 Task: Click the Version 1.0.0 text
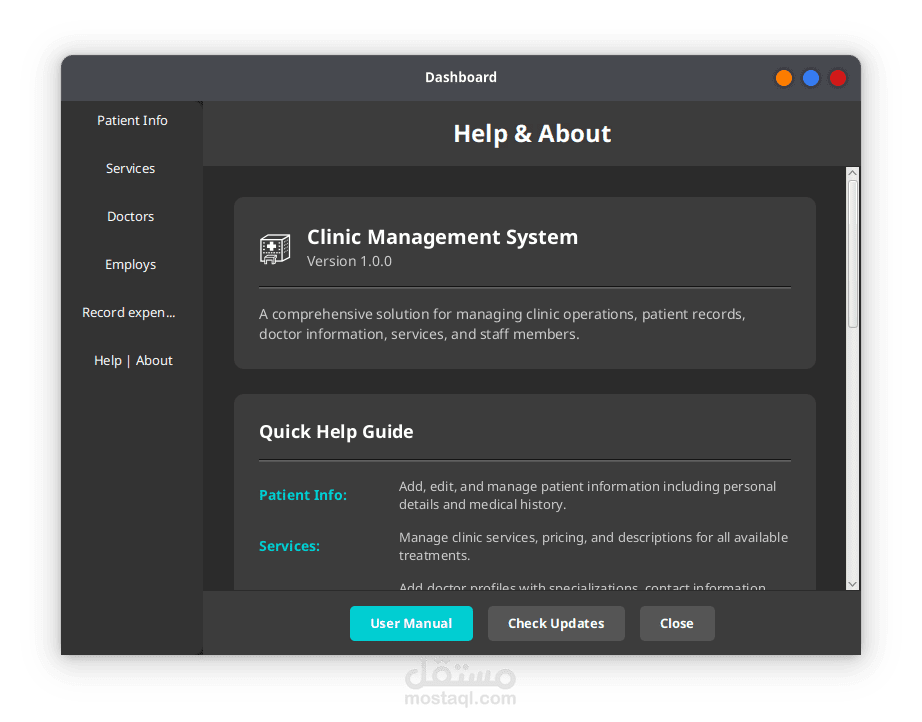click(x=349, y=261)
